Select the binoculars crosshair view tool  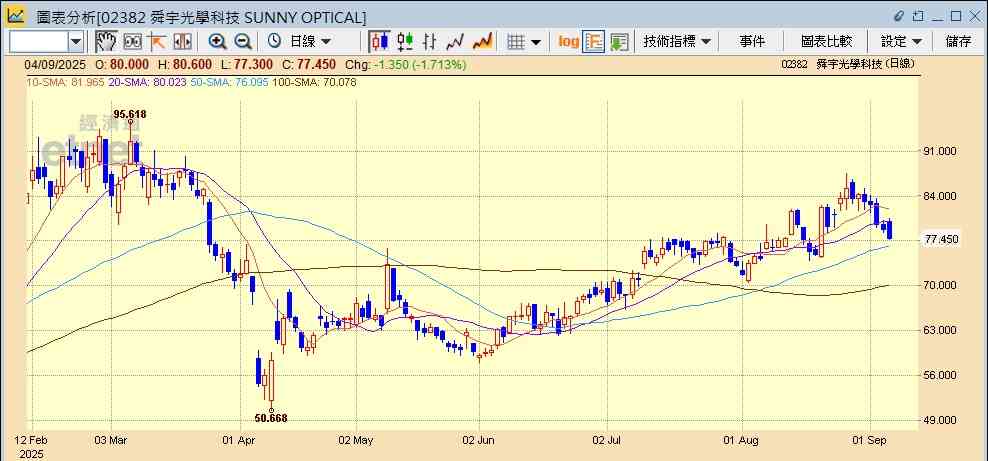(x=132, y=42)
